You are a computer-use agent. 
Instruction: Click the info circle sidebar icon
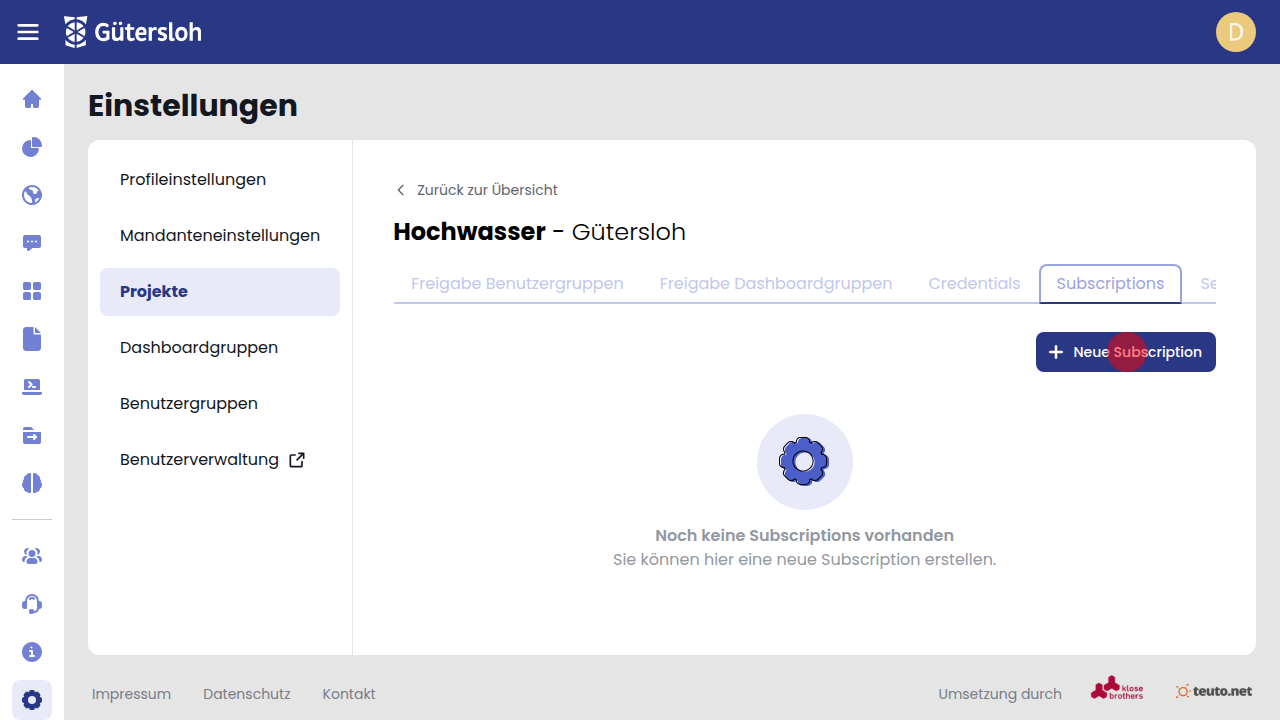coord(32,652)
